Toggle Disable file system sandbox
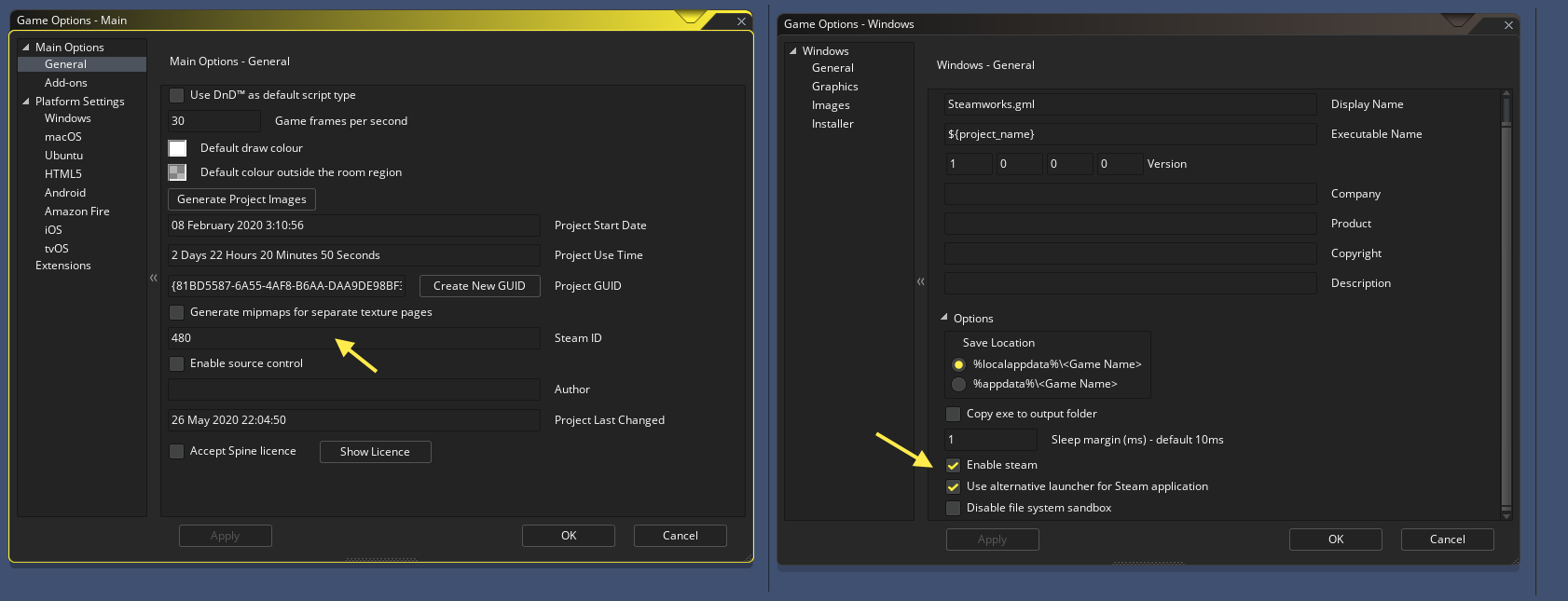The height and width of the screenshot is (601, 1568). pyautogui.click(x=953, y=508)
